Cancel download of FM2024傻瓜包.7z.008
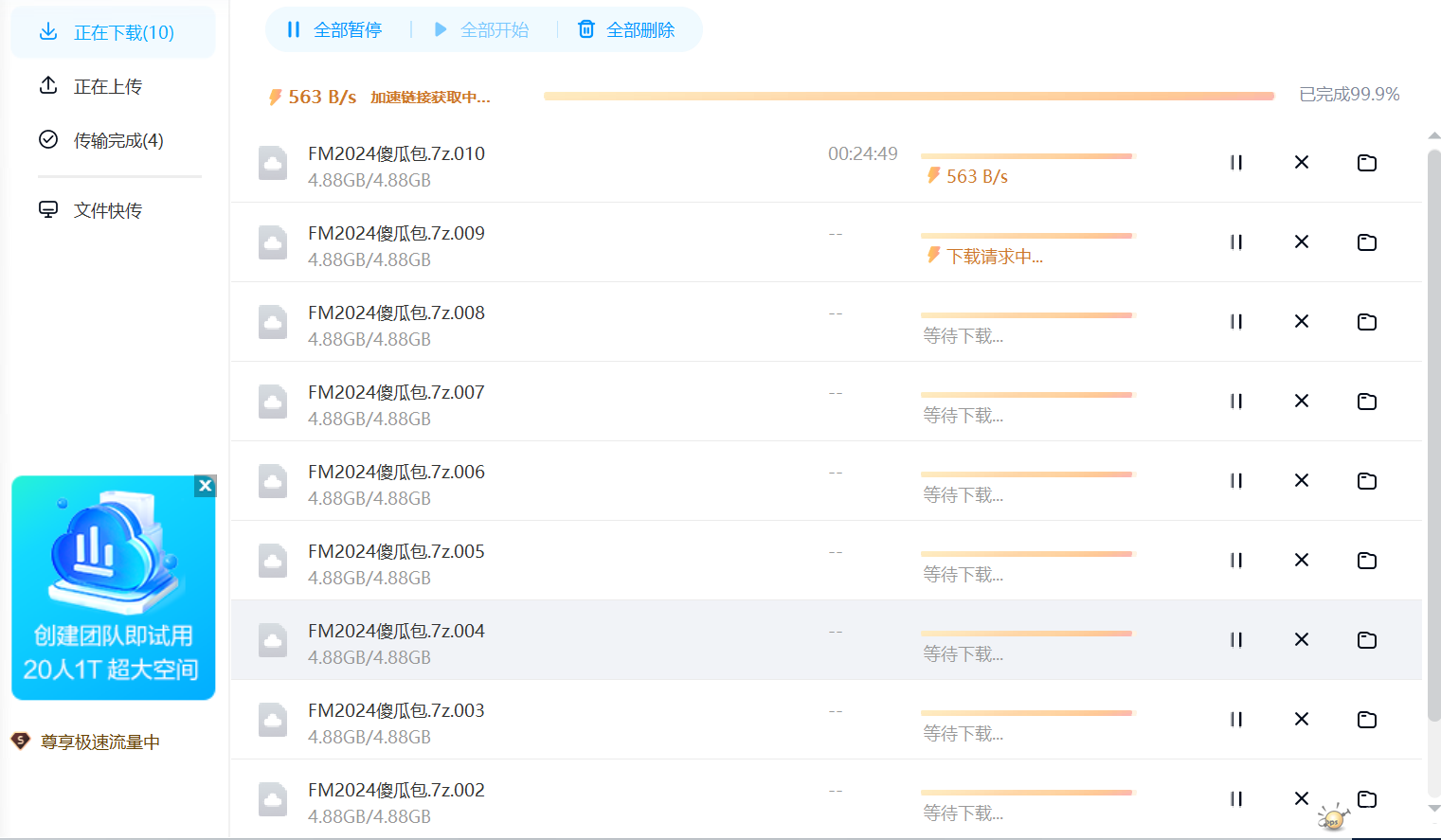 point(1301,322)
